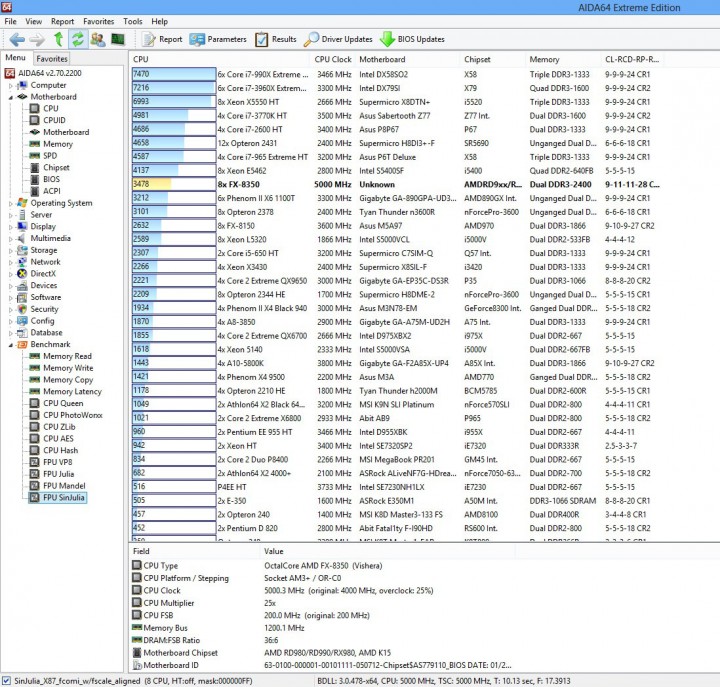Switch to the Menu tab
Image resolution: width=720 pixels, height=687 pixels.
pos(16,58)
